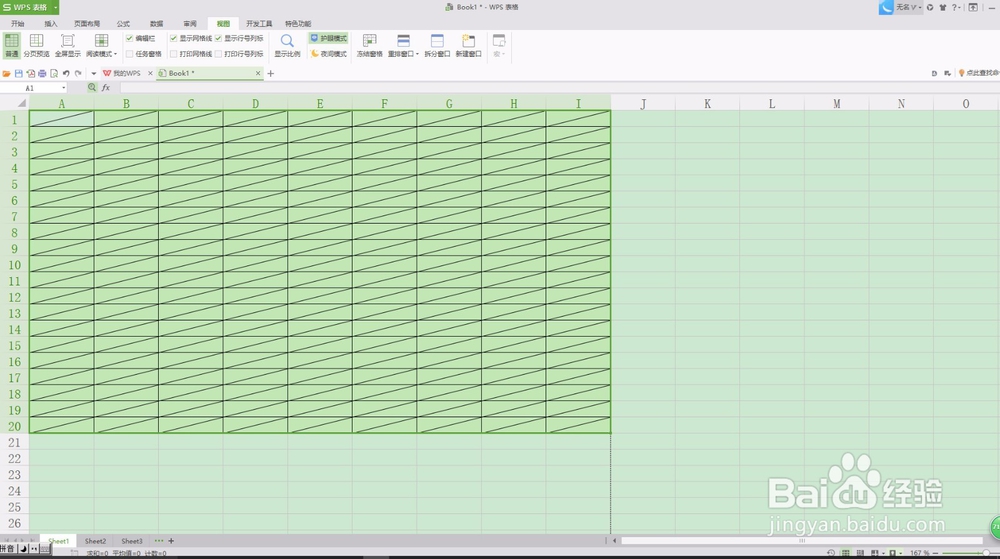Open the WPS 表格 application menu dropdown

[x=55, y=7]
